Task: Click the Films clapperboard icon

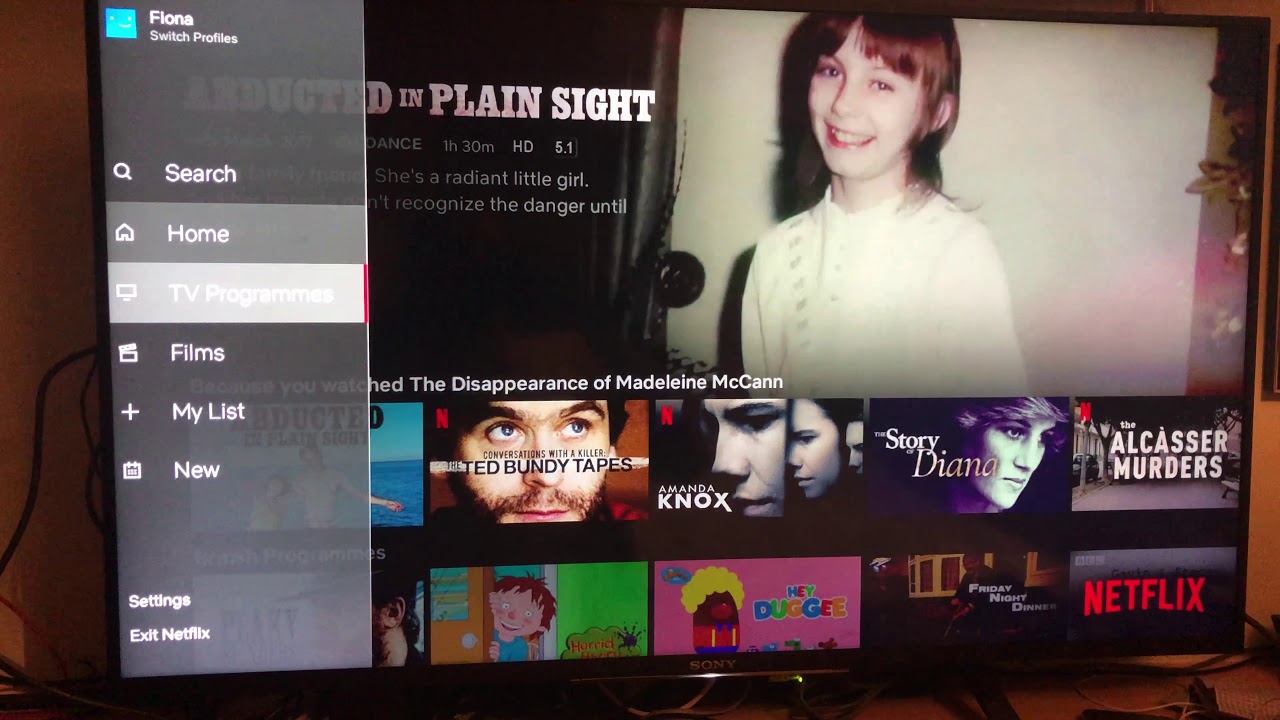Action: 128,352
